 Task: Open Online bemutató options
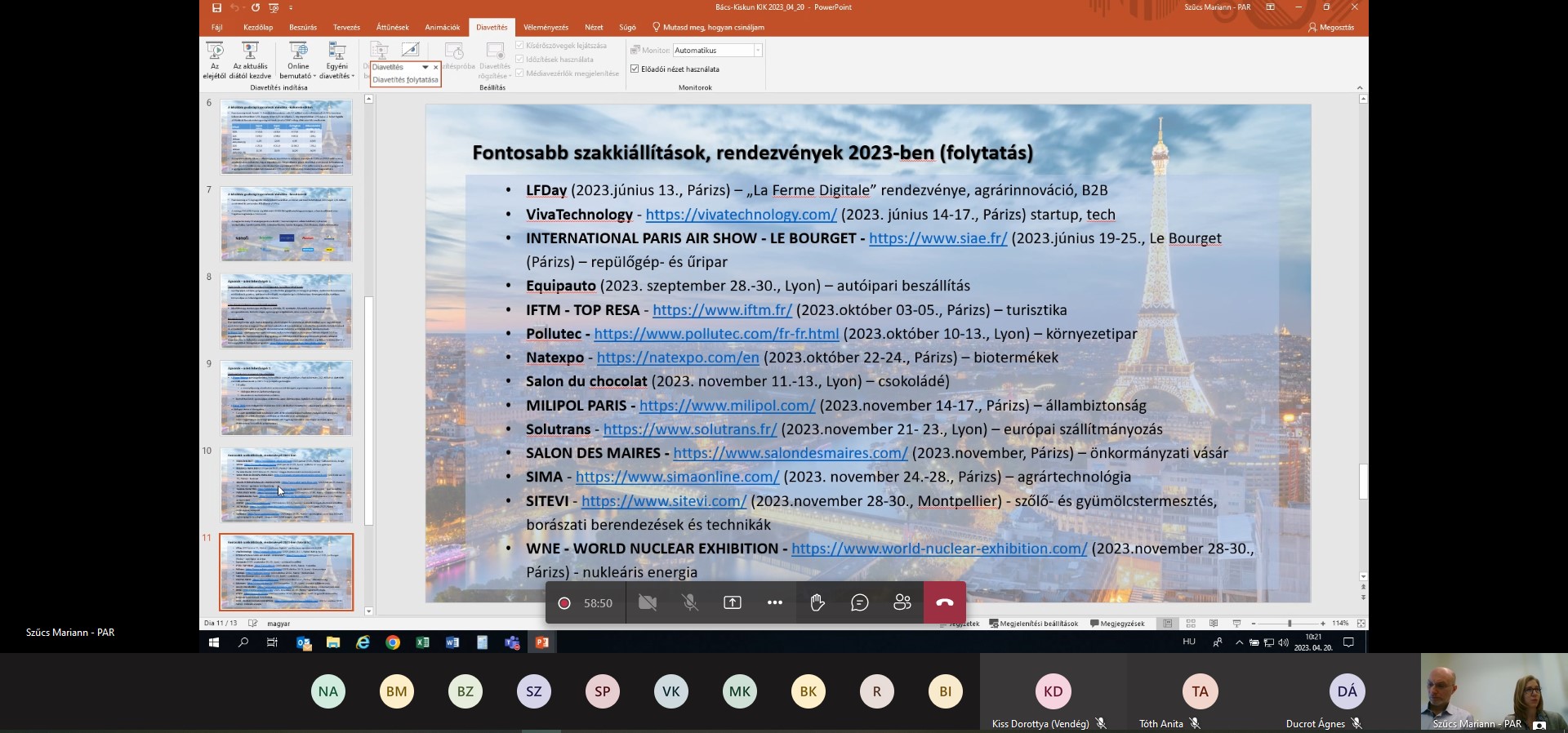click(x=298, y=60)
